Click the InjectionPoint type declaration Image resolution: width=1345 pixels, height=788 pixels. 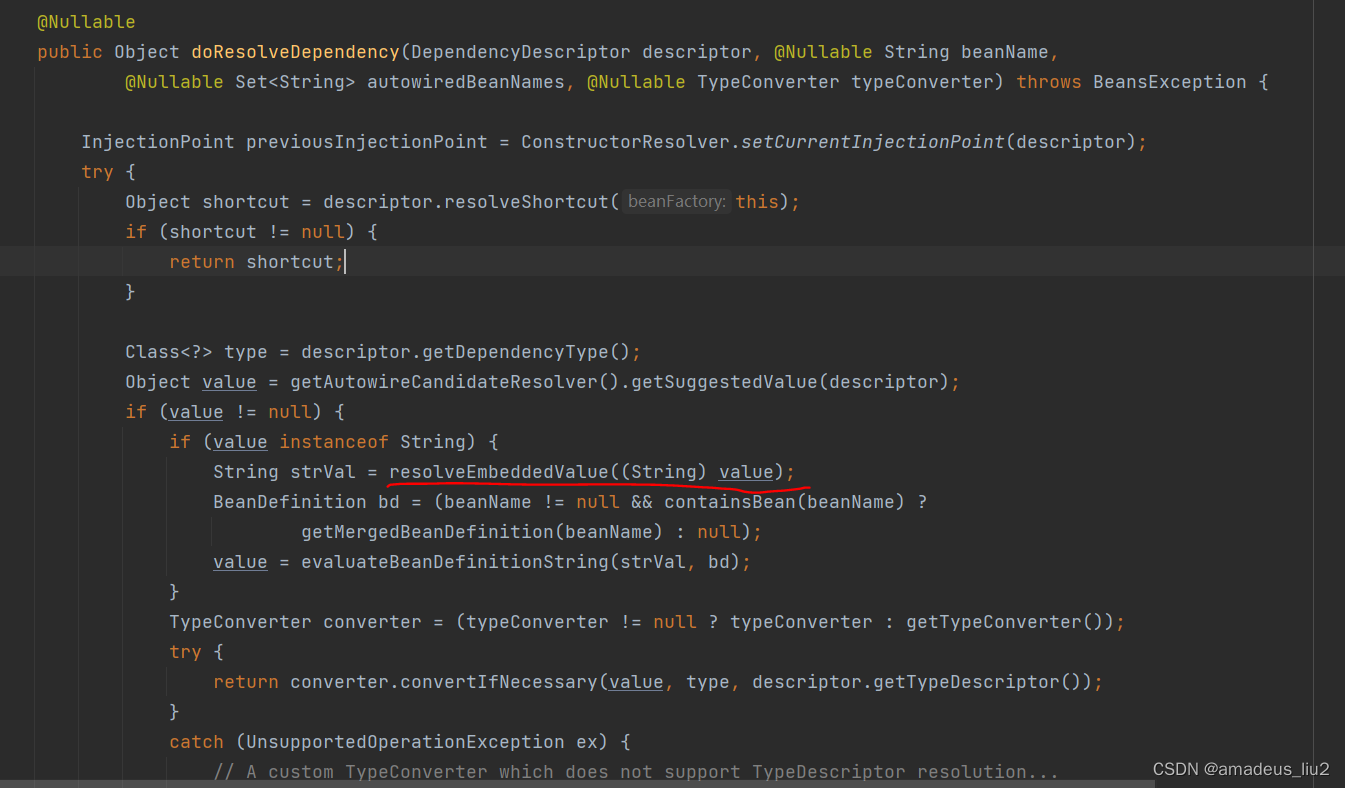[158, 142]
